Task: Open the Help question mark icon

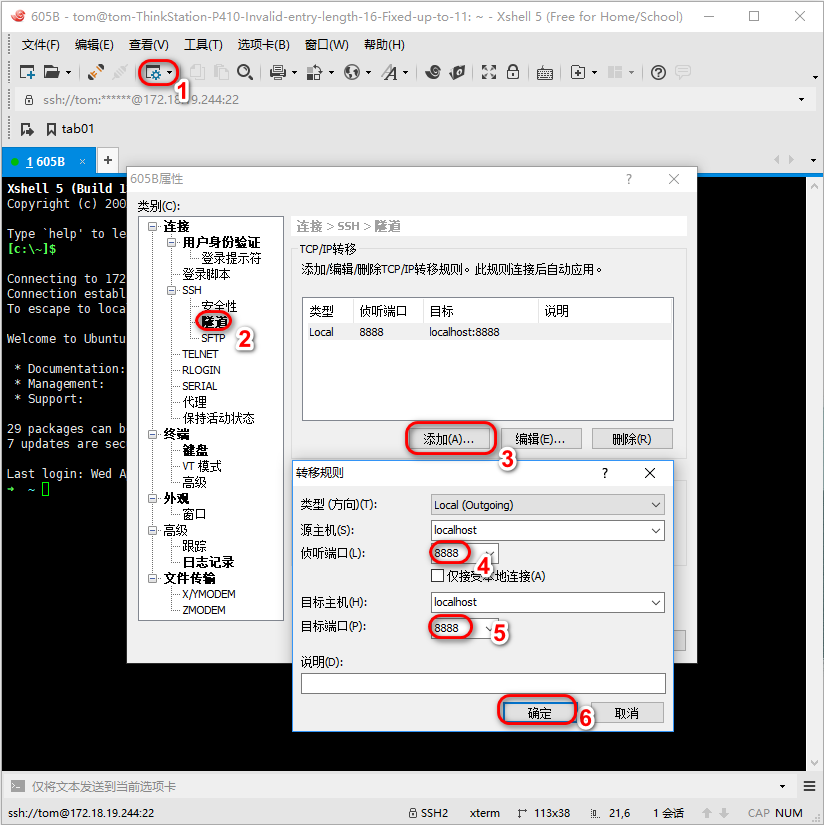Action: click(658, 72)
